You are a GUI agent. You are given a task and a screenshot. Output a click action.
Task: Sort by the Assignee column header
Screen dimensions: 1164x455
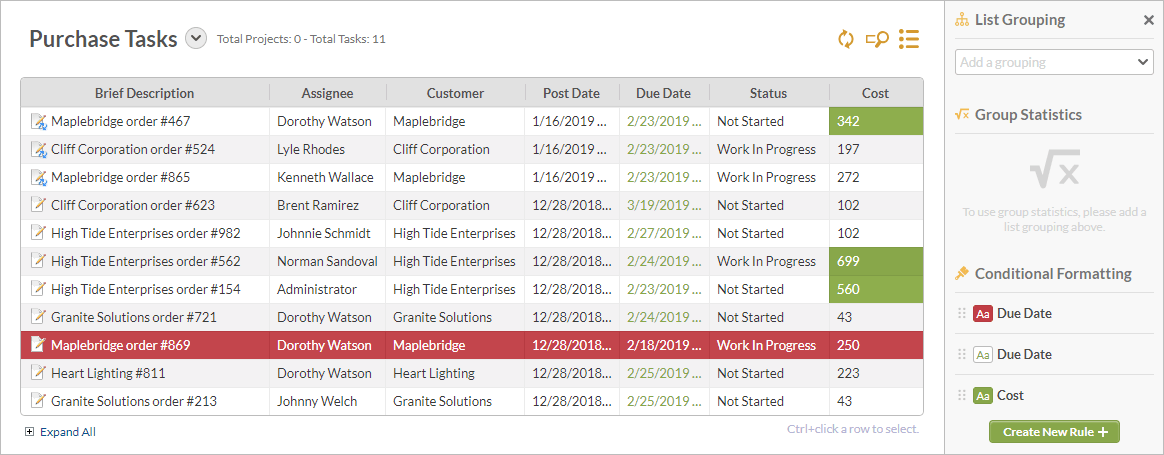pyautogui.click(x=327, y=94)
